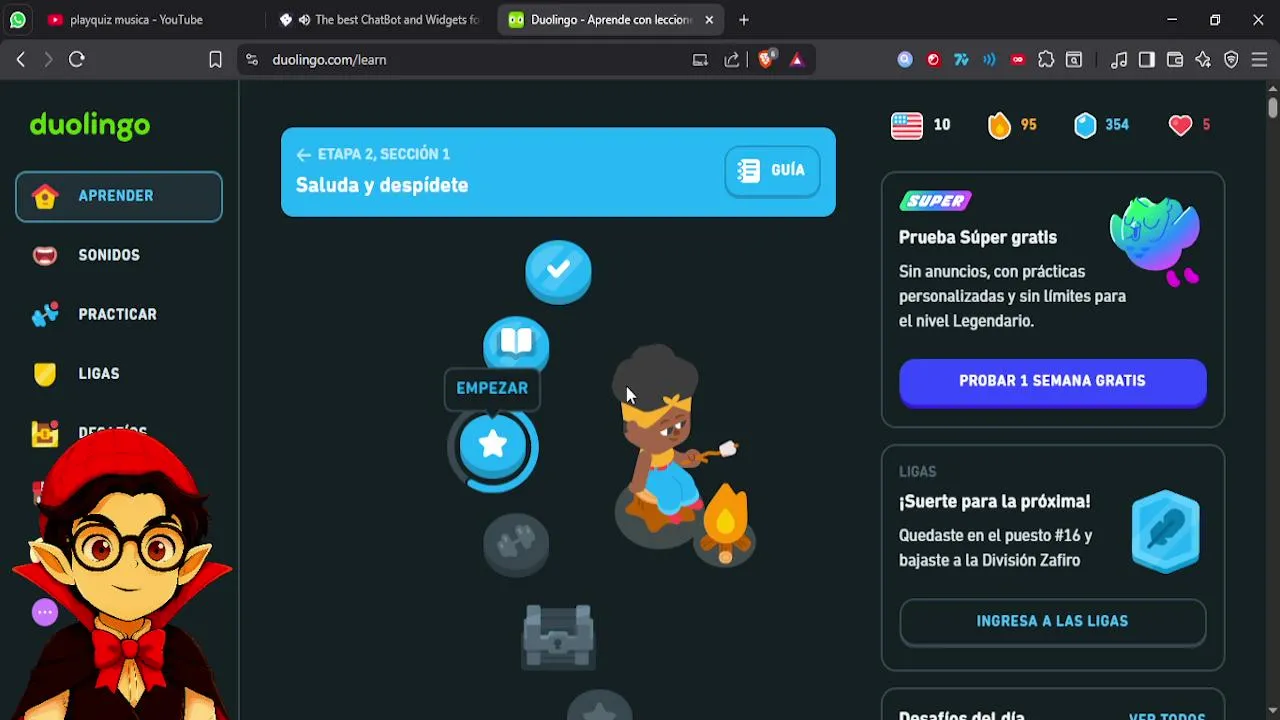This screenshot has height=720, width=1280.
Task: Go back in browser history
Action: tap(21, 60)
